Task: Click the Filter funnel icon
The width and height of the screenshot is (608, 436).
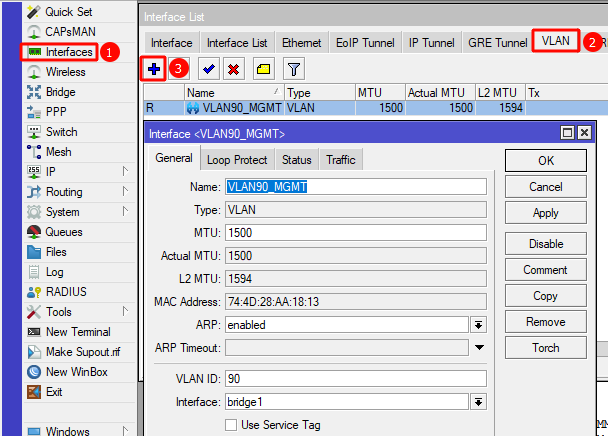Action: (294, 69)
